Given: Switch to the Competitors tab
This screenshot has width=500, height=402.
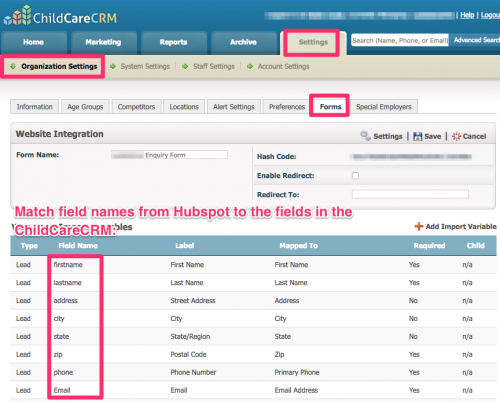Looking at the screenshot, I should coord(136,107).
